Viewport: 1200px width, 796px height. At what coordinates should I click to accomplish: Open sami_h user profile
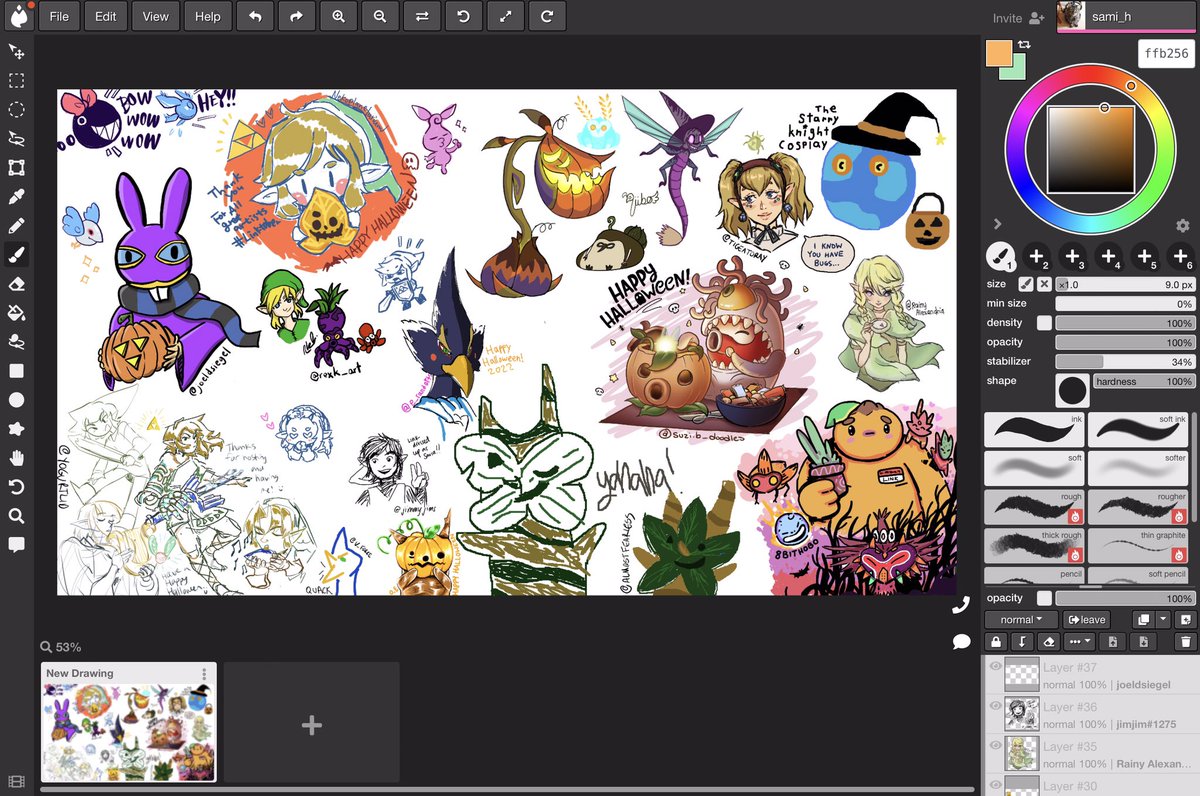pyautogui.click(x=1127, y=16)
